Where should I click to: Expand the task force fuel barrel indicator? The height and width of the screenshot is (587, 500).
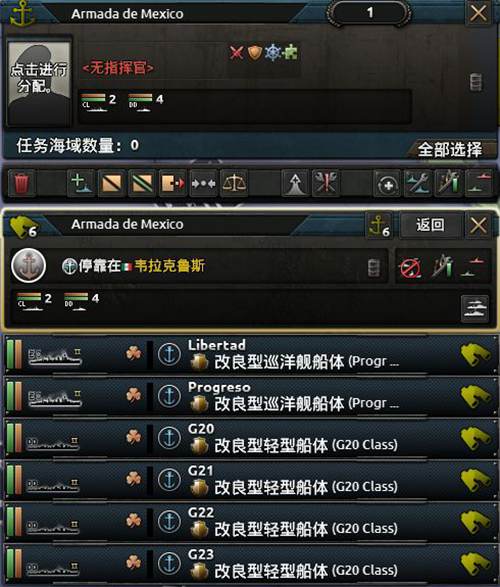point(374,268)
